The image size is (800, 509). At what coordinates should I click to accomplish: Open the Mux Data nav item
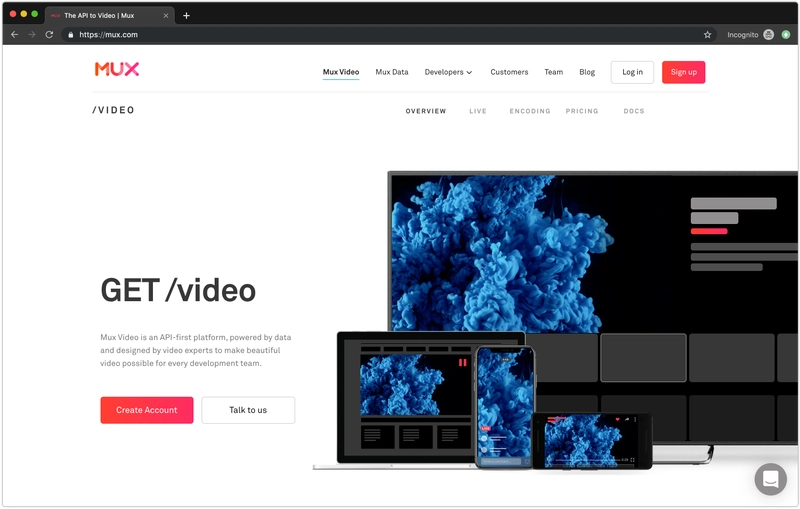tap(392, 72)
